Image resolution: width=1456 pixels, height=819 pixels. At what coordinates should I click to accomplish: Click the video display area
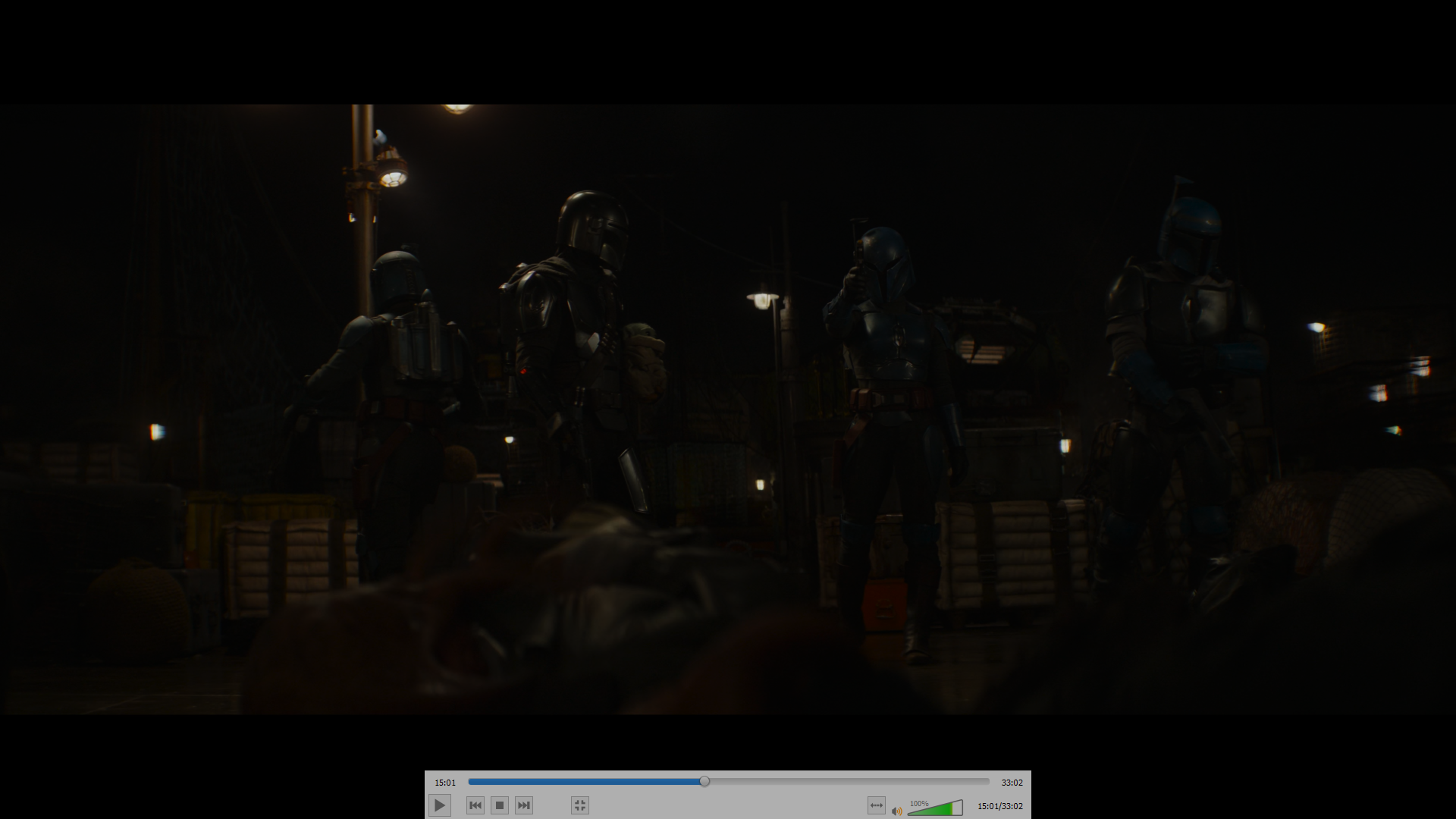click(x=728, y=409)
